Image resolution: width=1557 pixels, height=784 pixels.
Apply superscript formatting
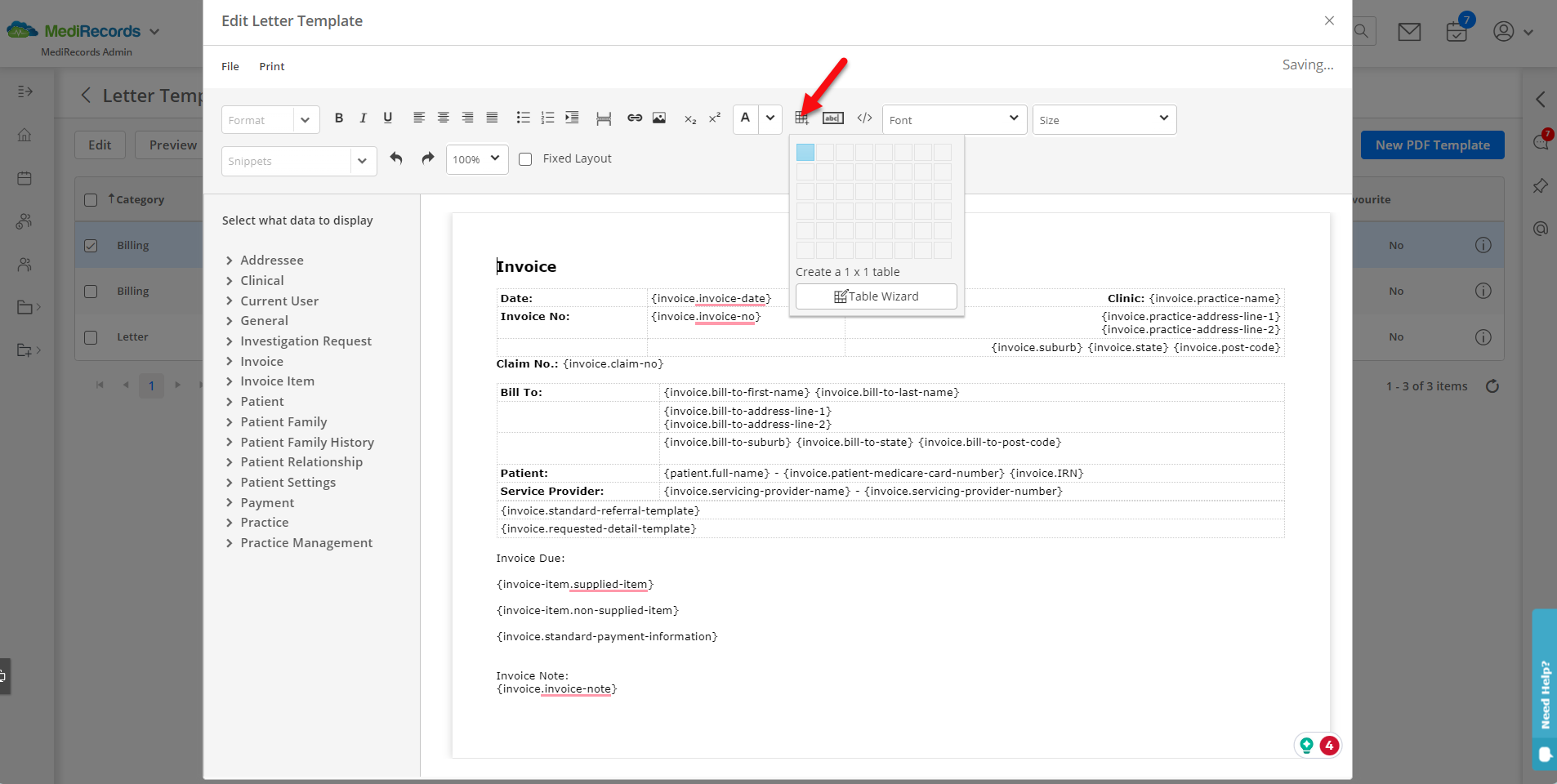[x=714, y=118]
